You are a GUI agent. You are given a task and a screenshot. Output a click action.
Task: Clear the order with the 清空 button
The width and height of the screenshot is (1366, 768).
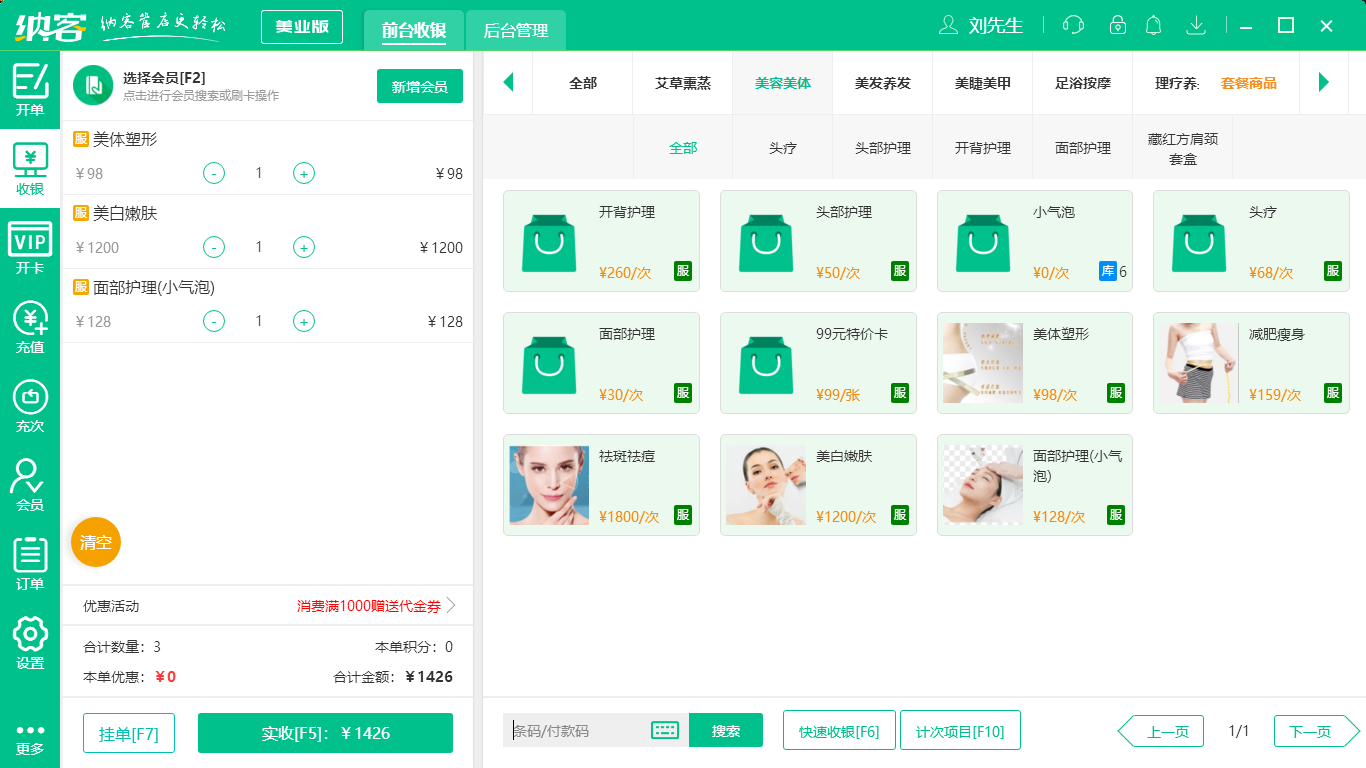pyautogui.click(x=95, y=540)
